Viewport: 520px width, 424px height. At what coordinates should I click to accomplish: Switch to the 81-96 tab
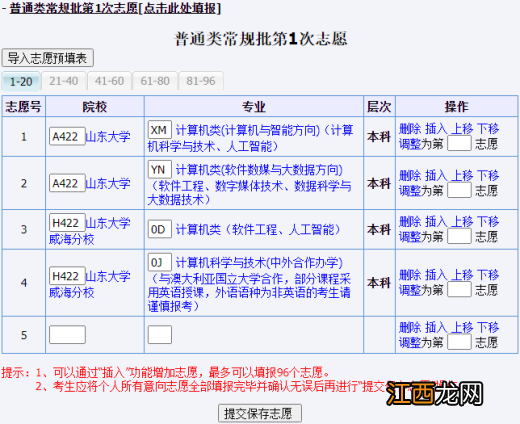201,81
